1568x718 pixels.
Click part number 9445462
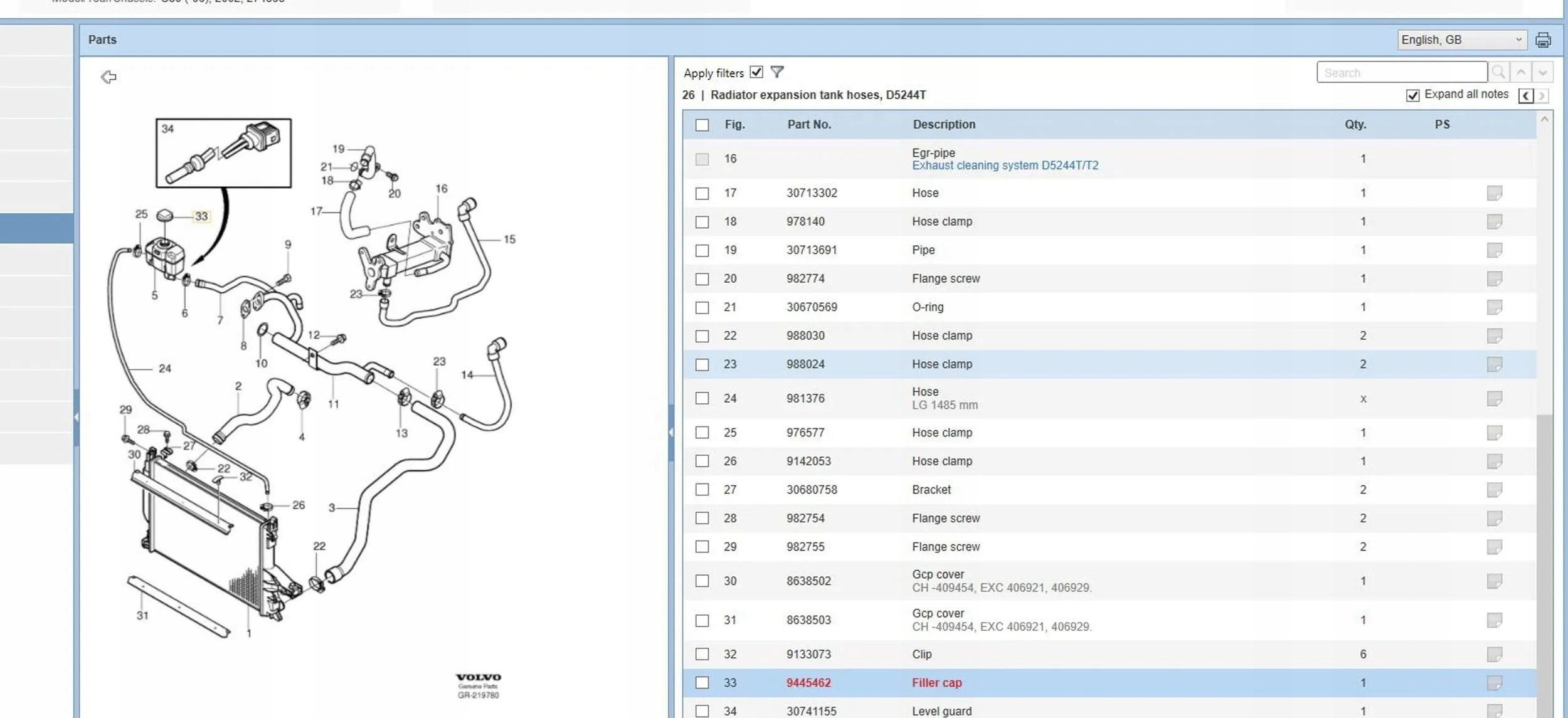[808, 683]
